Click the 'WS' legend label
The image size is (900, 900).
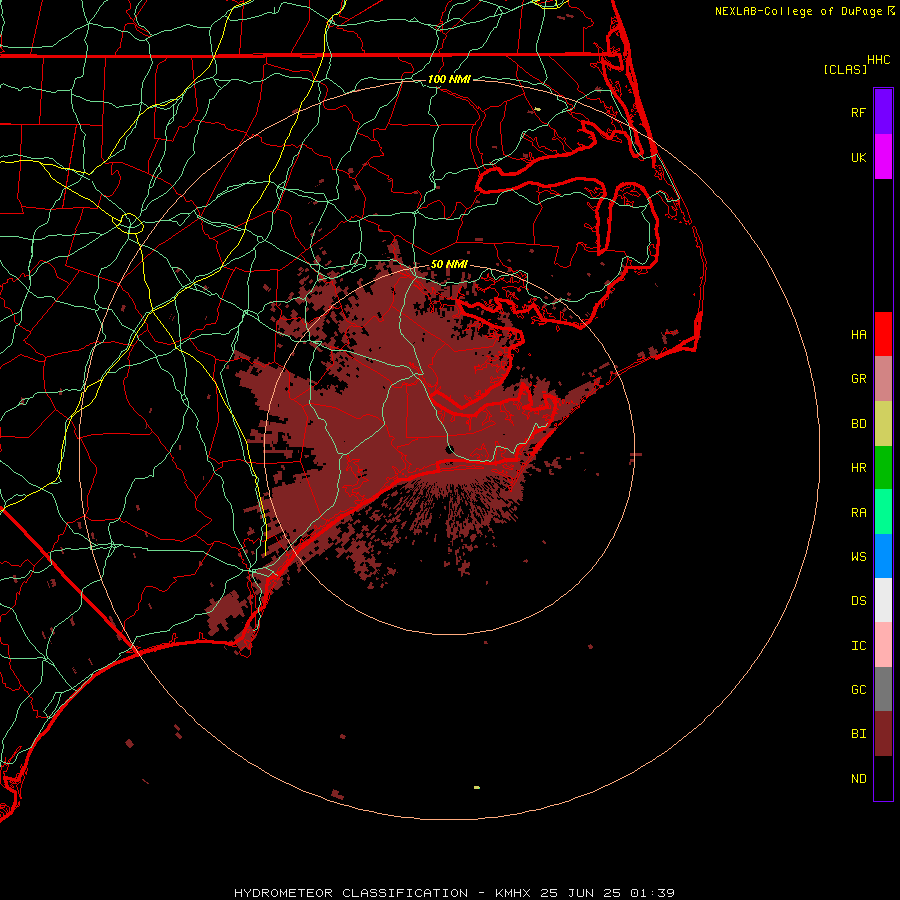coord(858,557)
